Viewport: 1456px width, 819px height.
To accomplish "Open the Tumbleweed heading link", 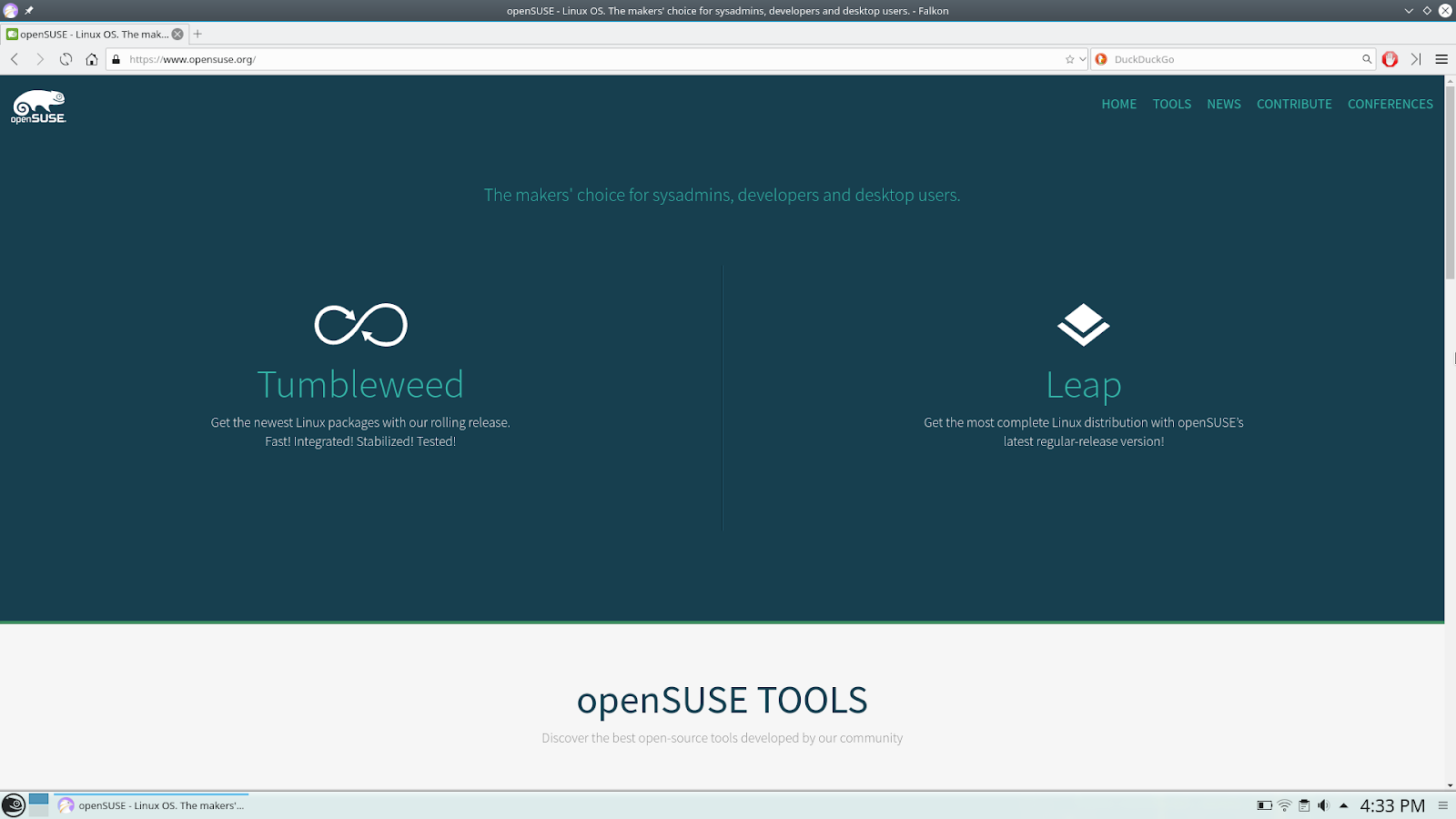I will tap(360, 385).
